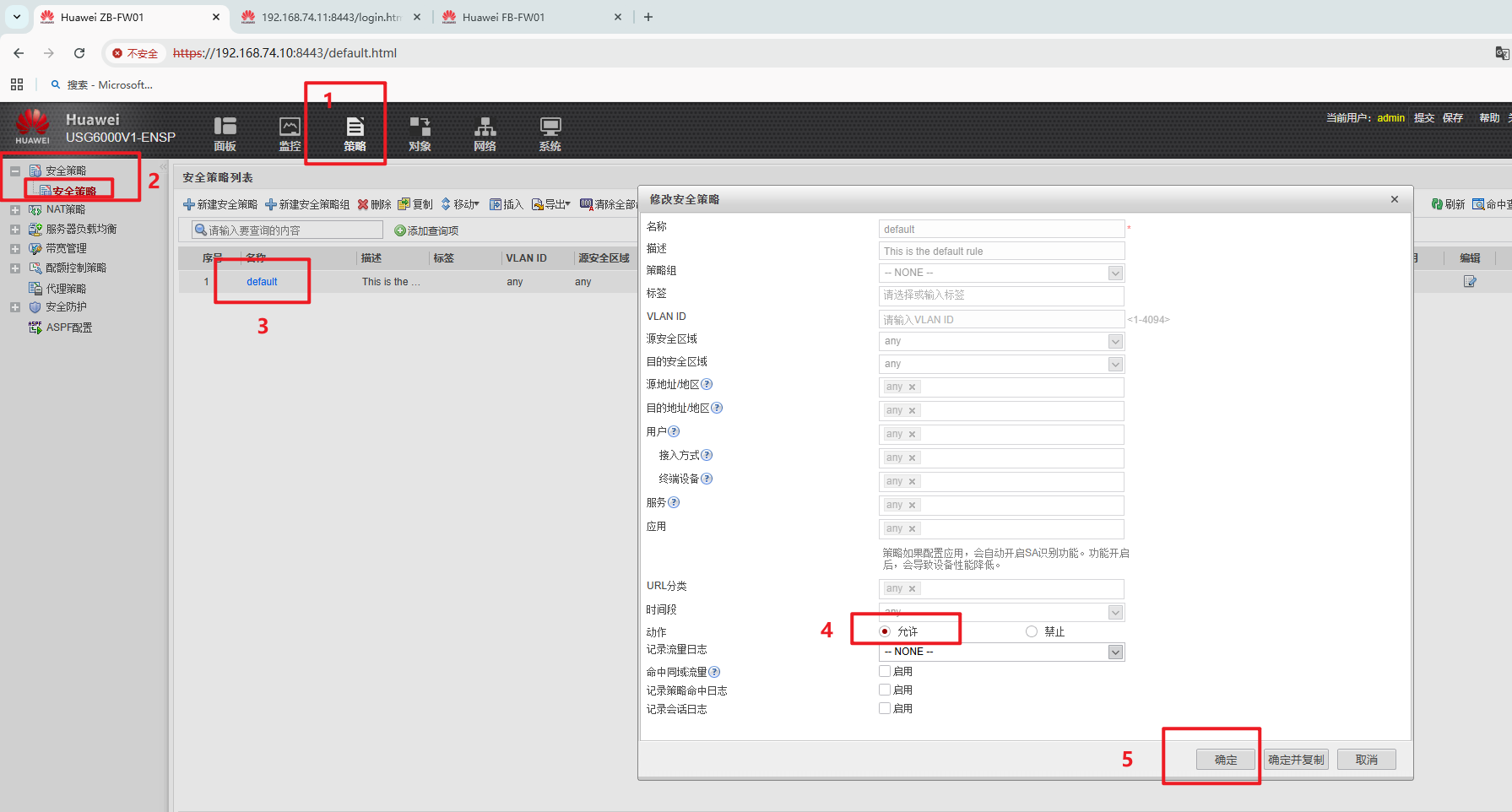Image resolution: width=1512 pixels, height=812 pixels.
Task: Open the 对象 objects icon
Action: [x=420, y=133]
